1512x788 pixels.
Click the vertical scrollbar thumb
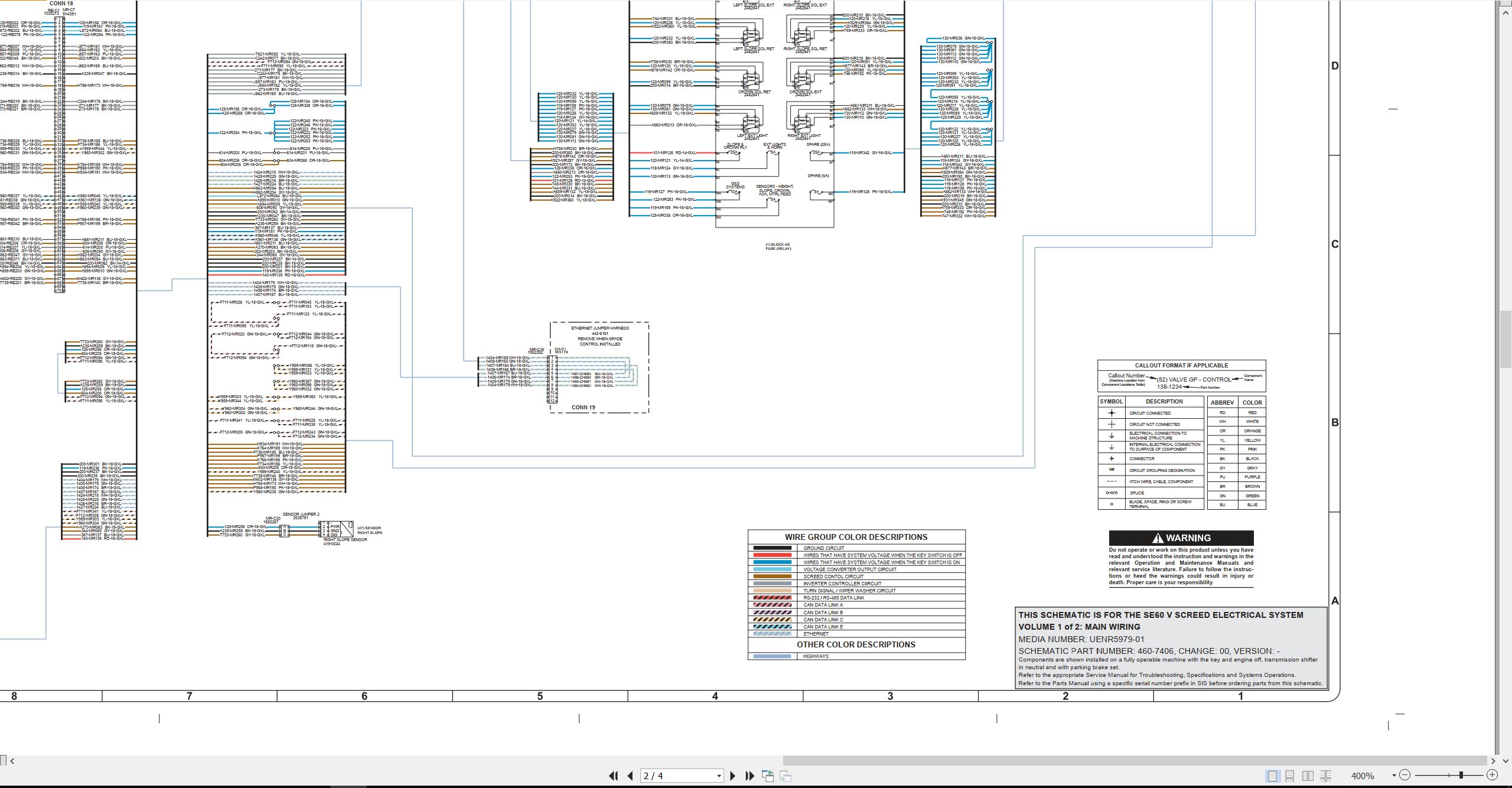pyautogui.click(x=1506, y=338)
